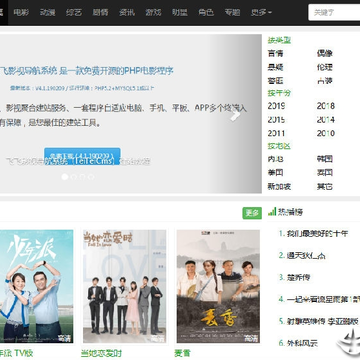This screenshot has width=360, height=360.
Task: Filter by the 言情 genre
Action: [x=276, y=53]
